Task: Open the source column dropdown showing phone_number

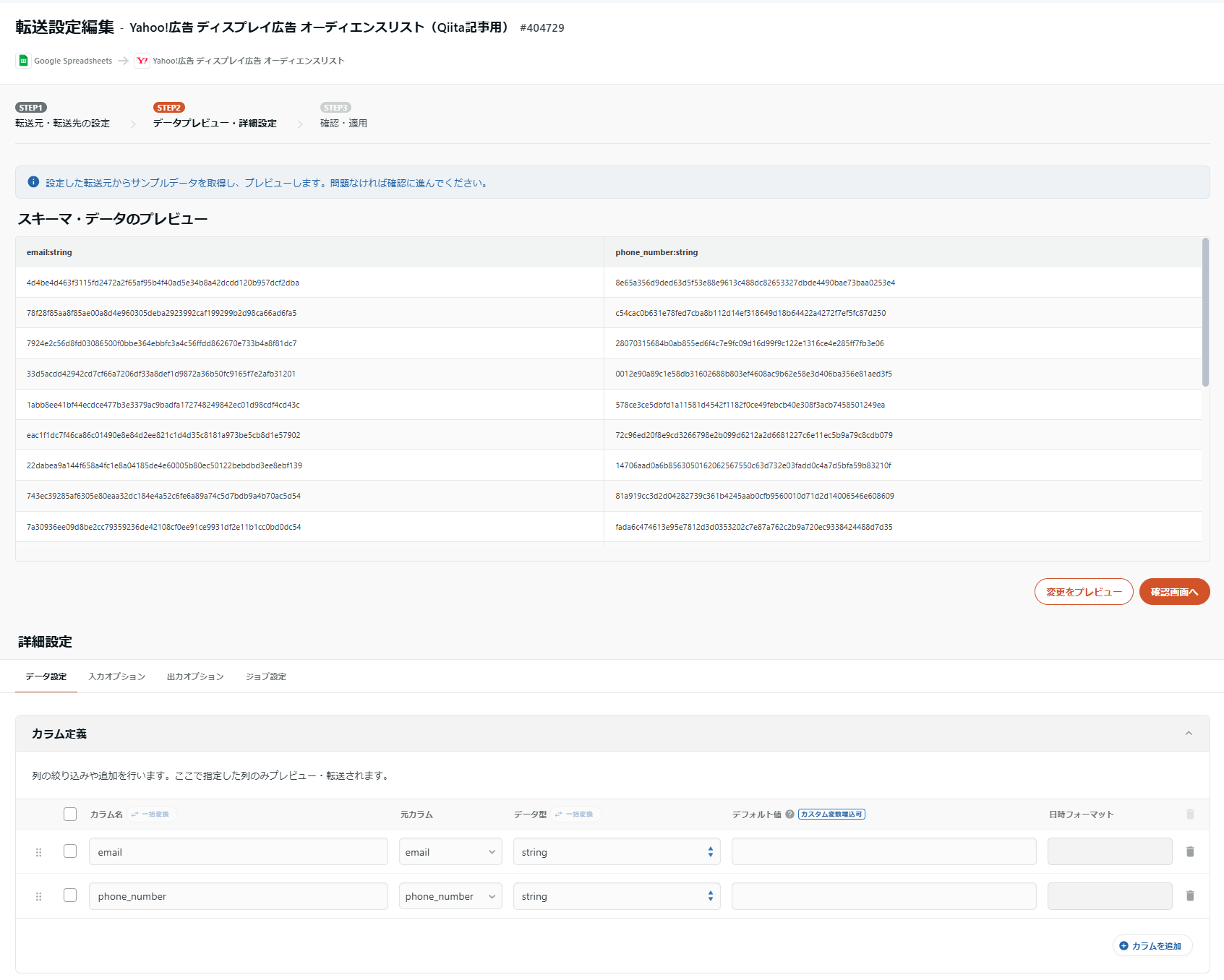Action: point(450,896)
